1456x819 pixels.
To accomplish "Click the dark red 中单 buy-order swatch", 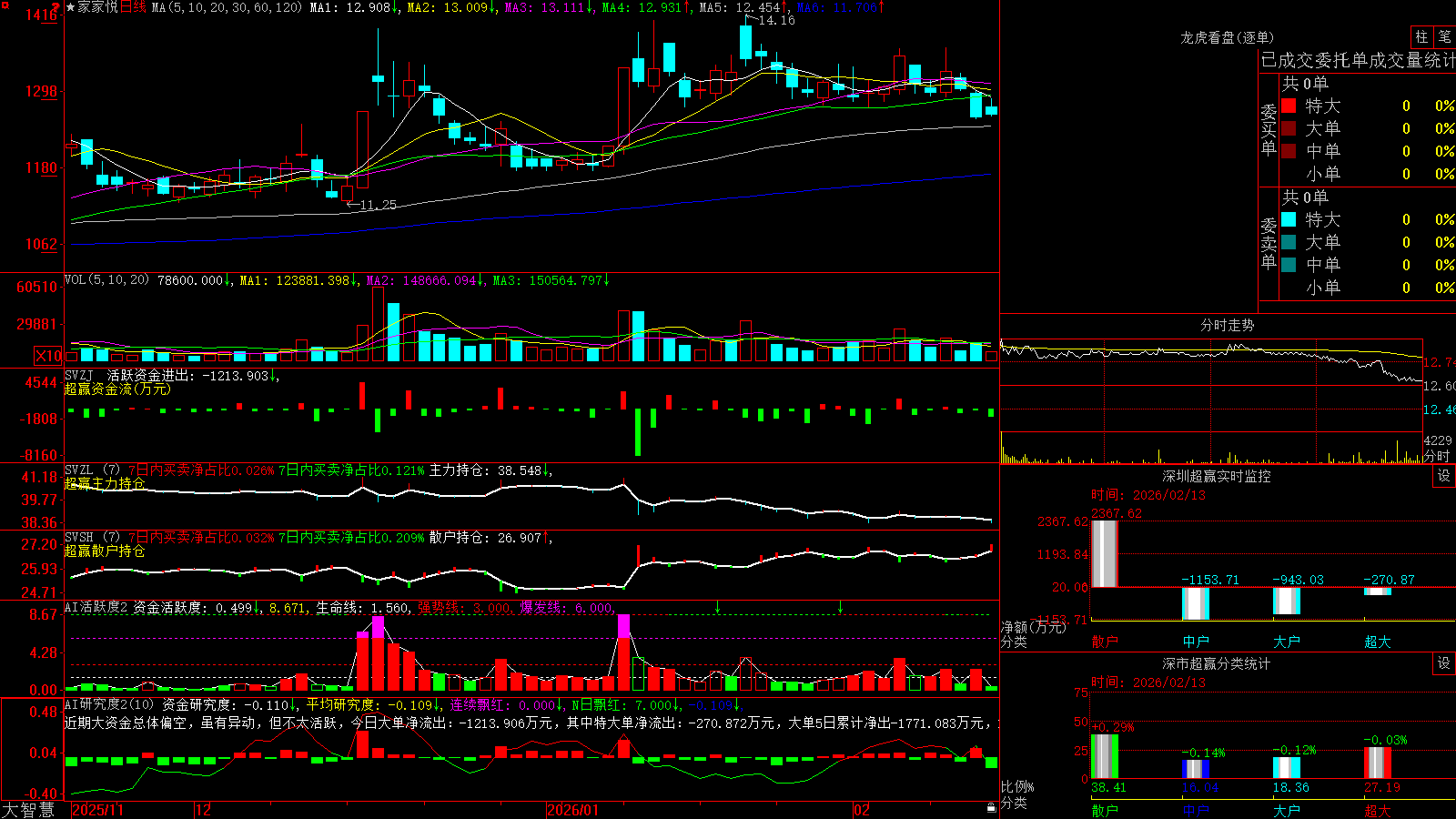I will (x=1289, y=151).
